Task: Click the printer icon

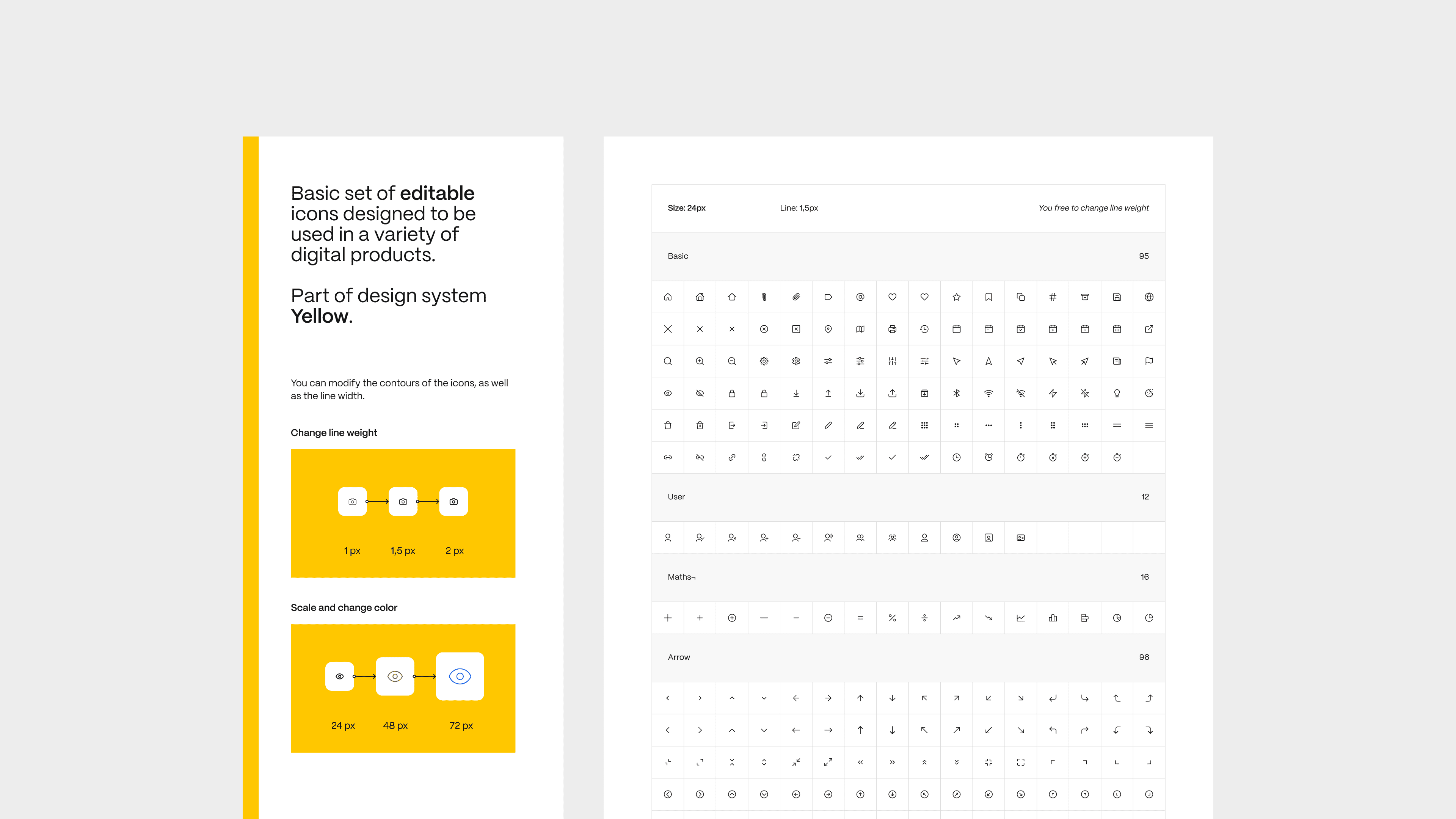Action: (892, 329)
